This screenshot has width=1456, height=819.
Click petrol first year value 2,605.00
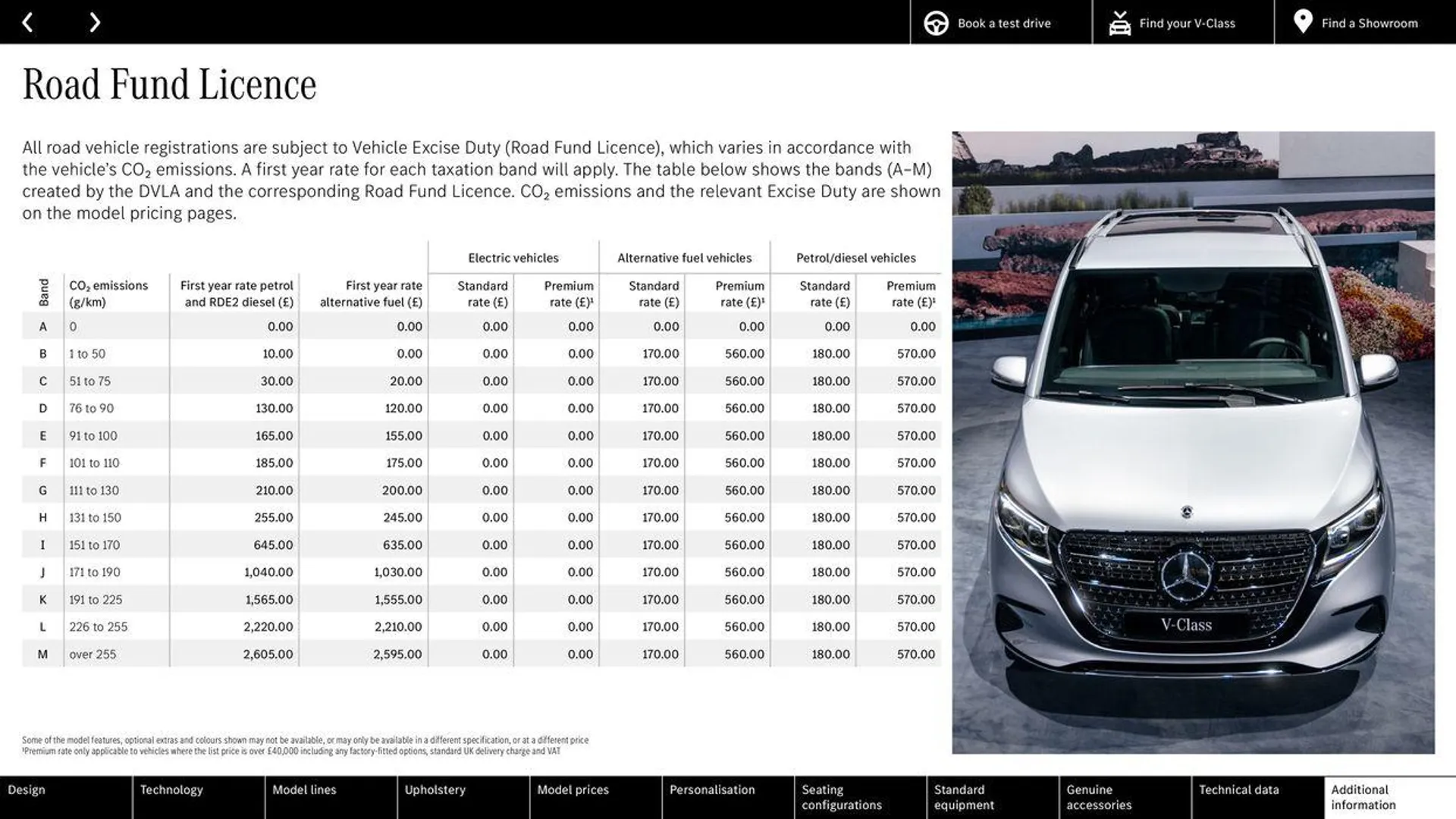pos(268,654)
